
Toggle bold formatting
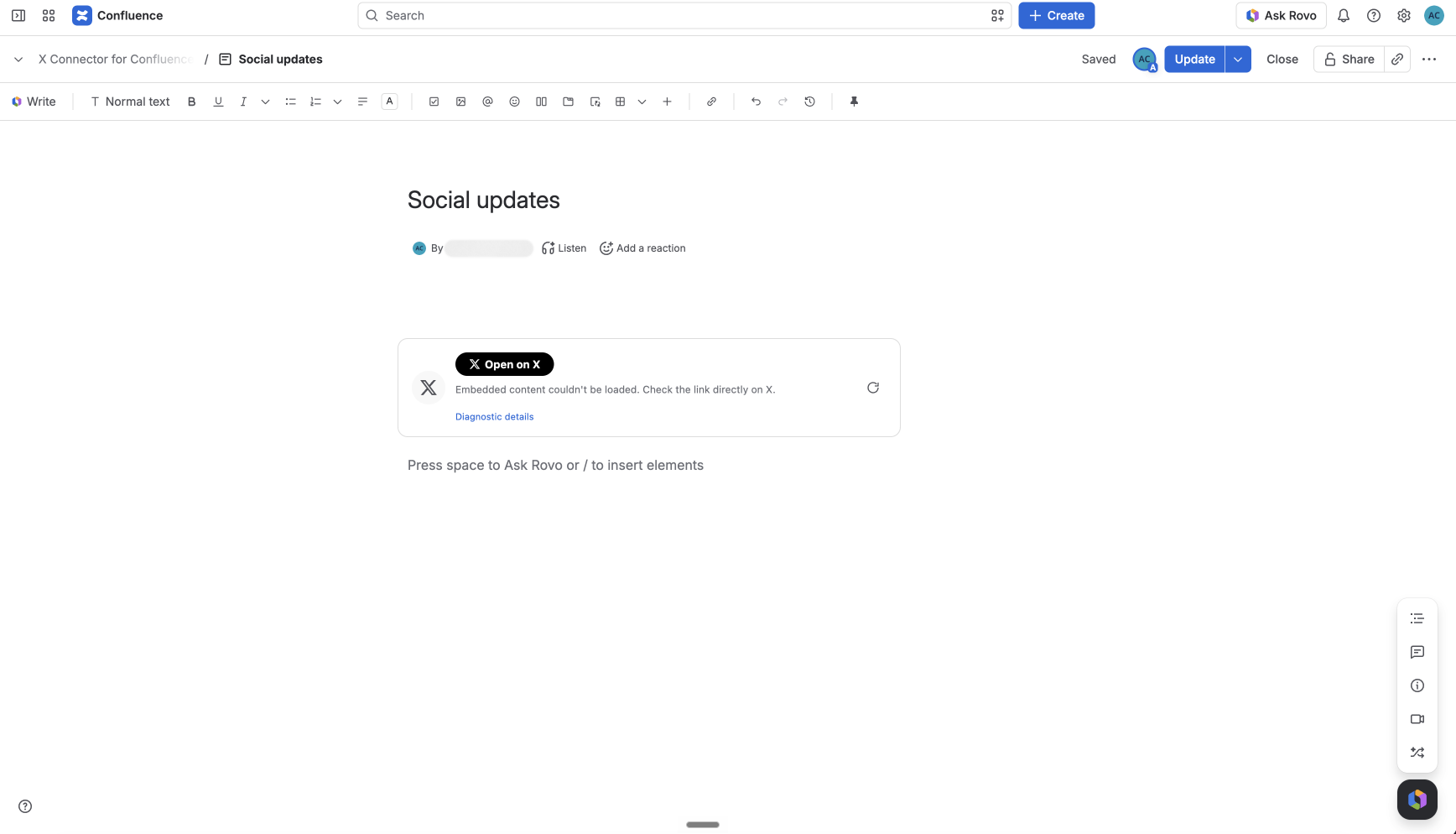coord(191,102)
